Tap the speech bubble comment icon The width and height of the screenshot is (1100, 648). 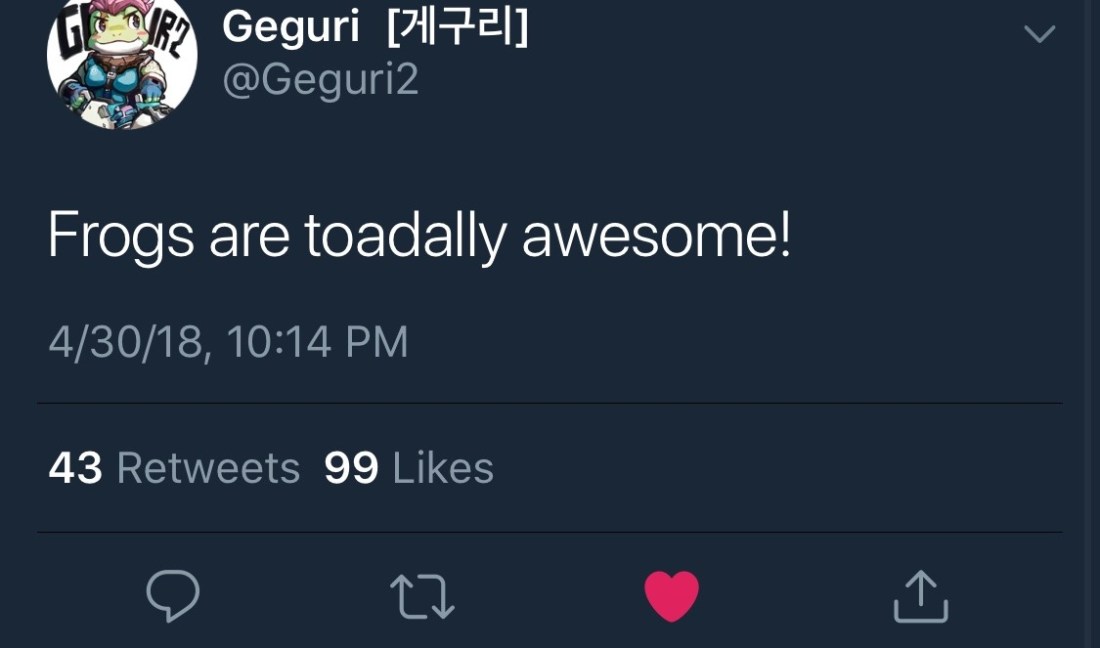pyautogui.click(x=173, y=596)
